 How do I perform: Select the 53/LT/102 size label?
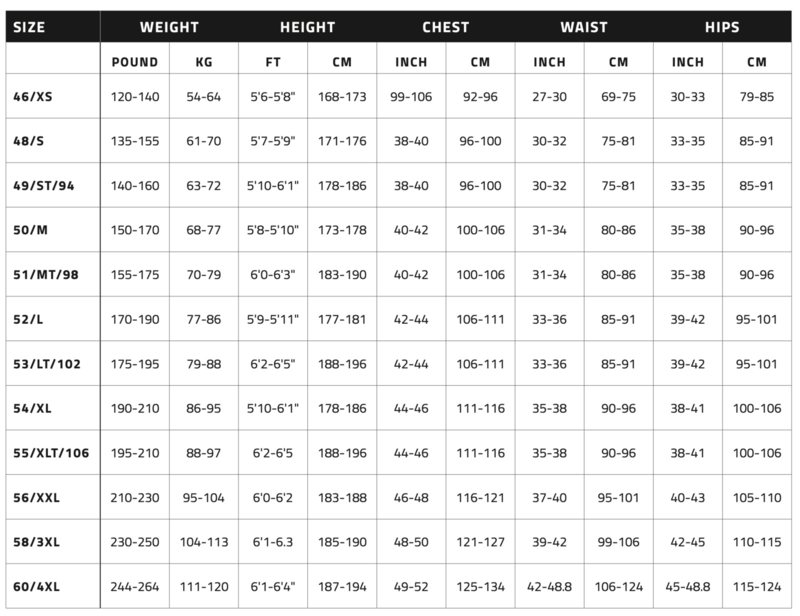(47, 364)
